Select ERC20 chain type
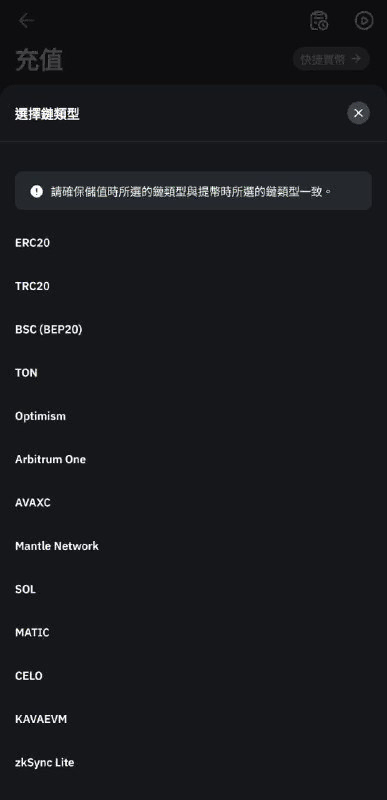This screenshot has width=387, height=800. pyautogui.click(x=193, y=243)
